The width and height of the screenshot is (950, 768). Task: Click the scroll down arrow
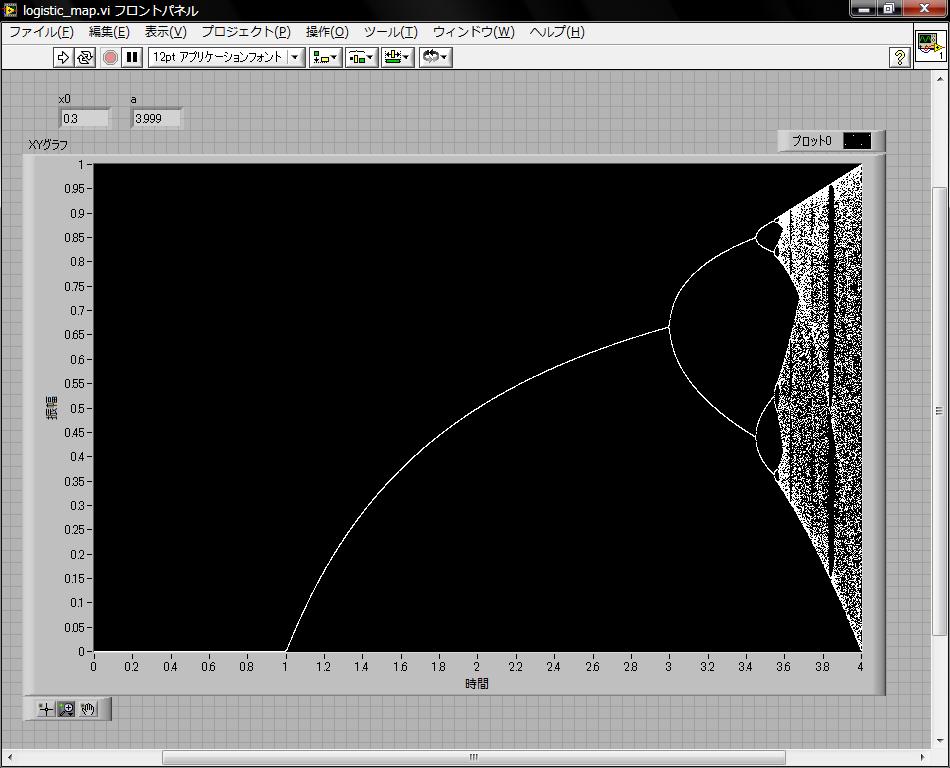pyautogui.click(x=940, y=740)
